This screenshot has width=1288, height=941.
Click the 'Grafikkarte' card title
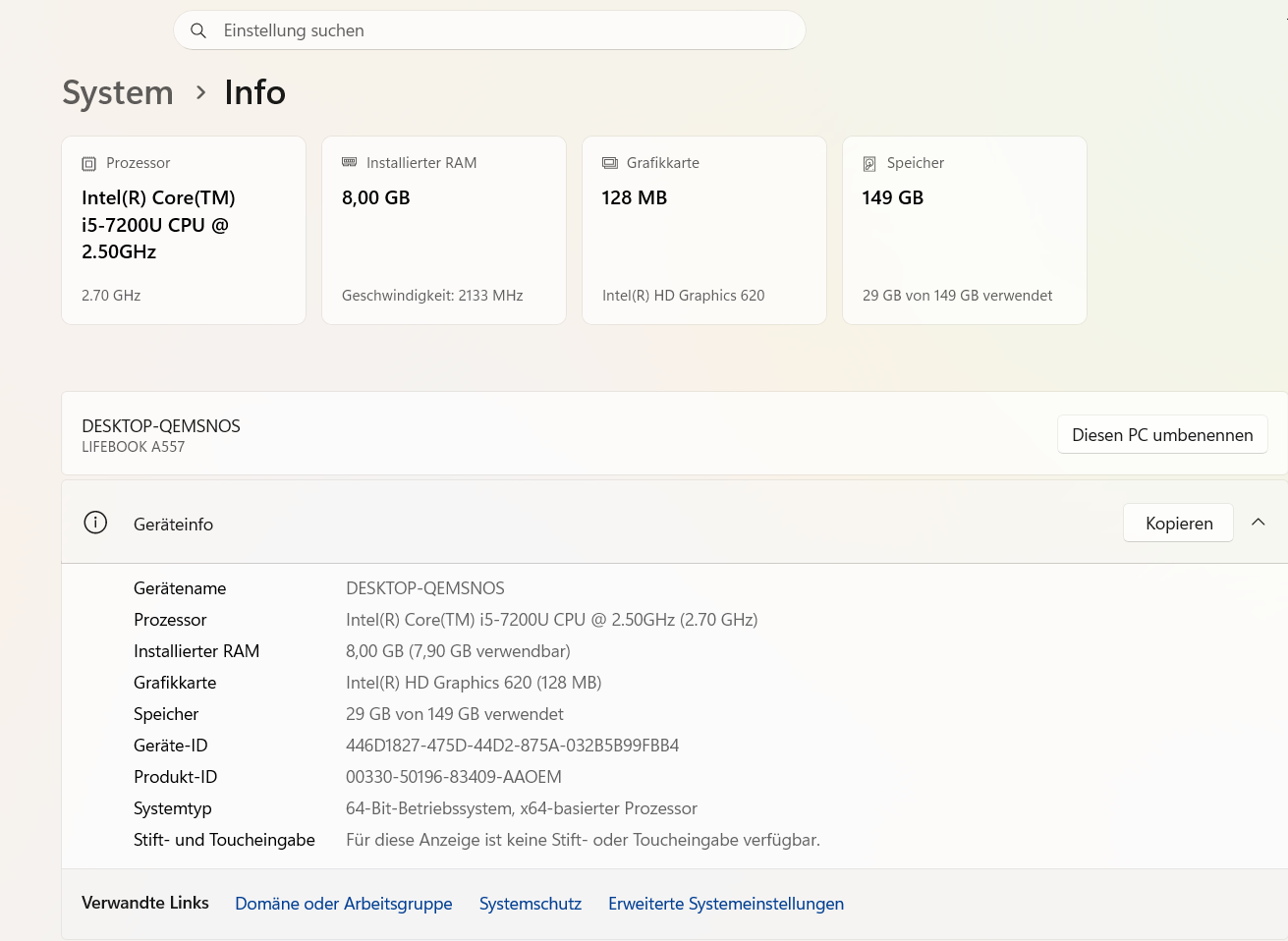tap(663, 163)
